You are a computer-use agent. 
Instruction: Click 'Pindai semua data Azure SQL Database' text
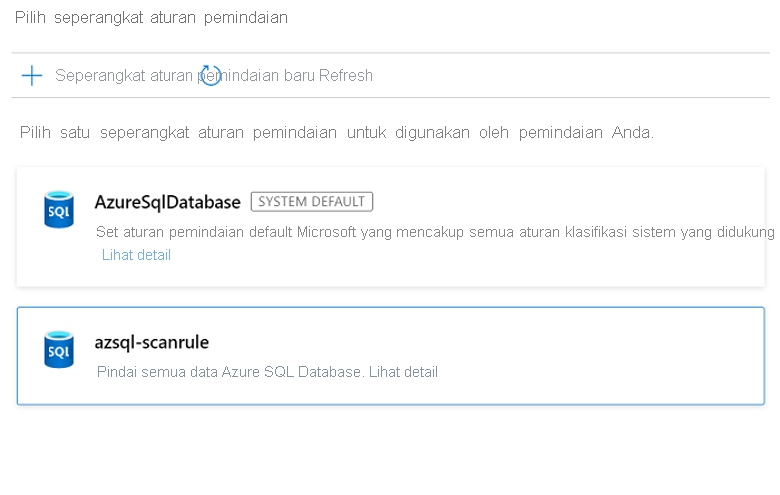coord(229,372)
